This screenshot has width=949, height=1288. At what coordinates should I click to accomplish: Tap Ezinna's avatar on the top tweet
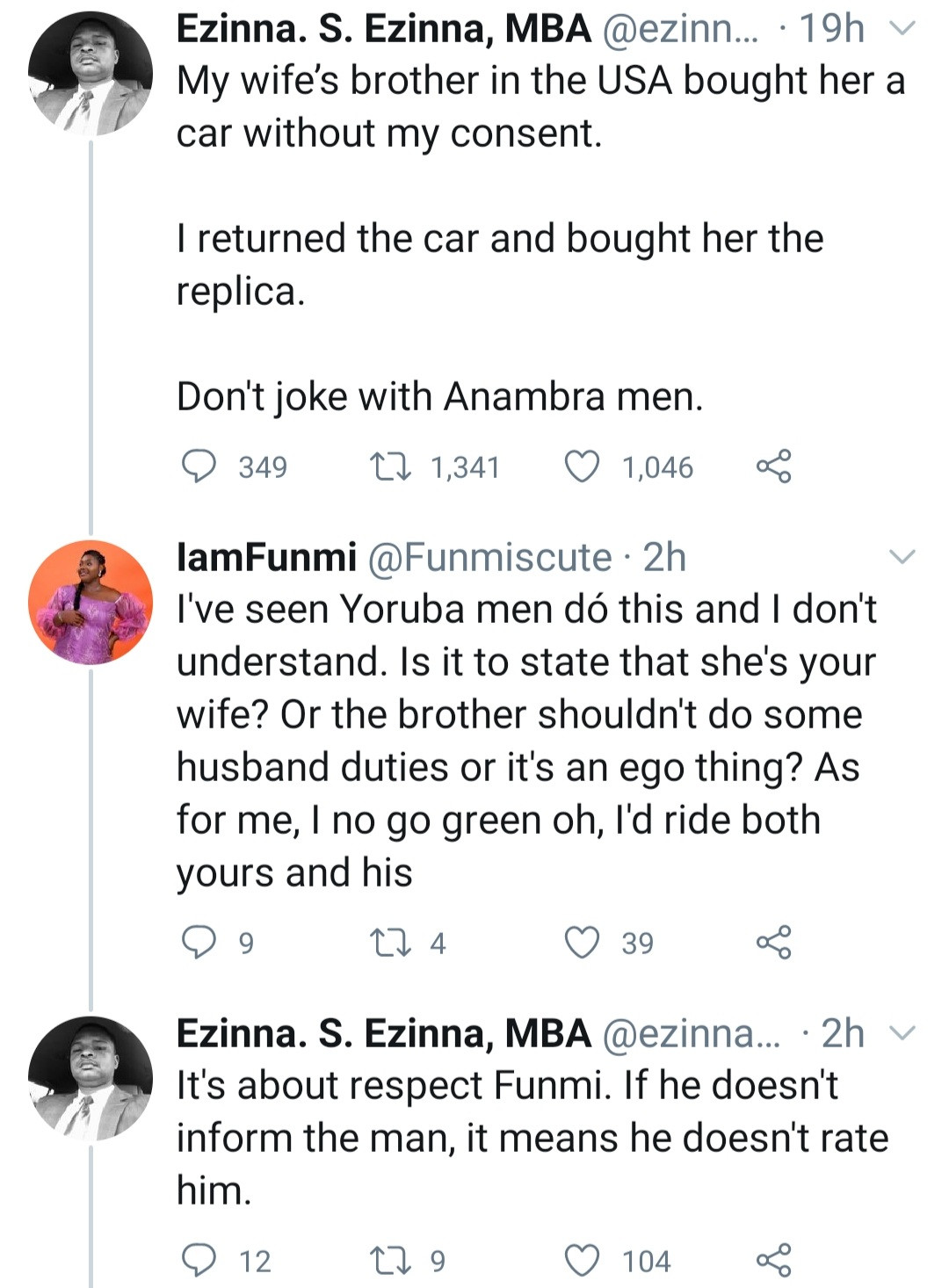(x=90, y=74)
